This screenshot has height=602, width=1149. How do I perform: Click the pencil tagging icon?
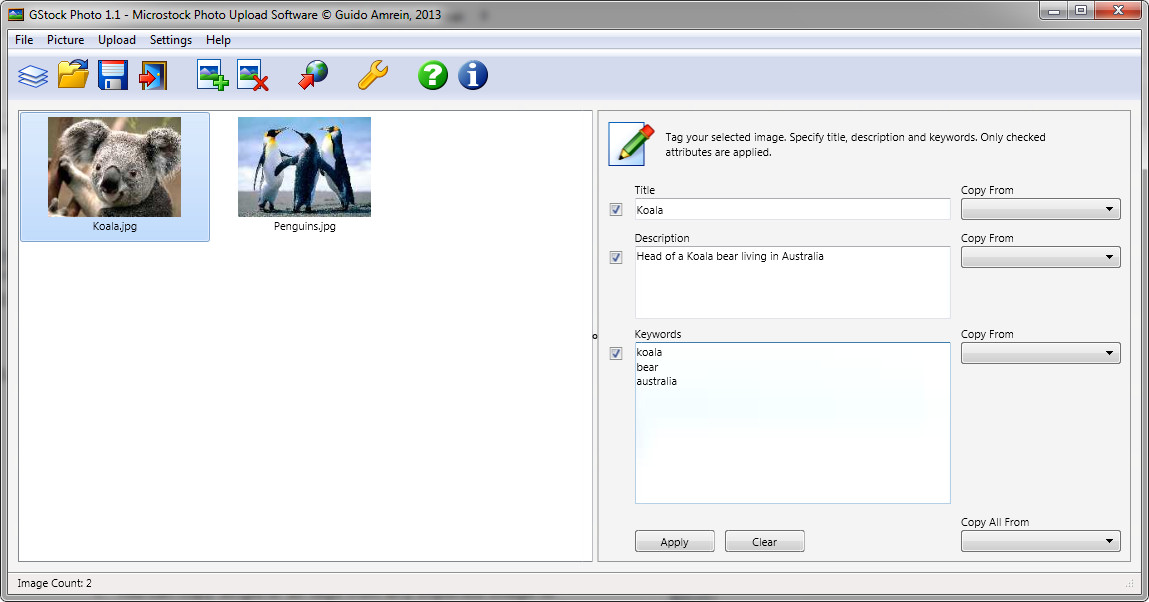coord(632,144)
